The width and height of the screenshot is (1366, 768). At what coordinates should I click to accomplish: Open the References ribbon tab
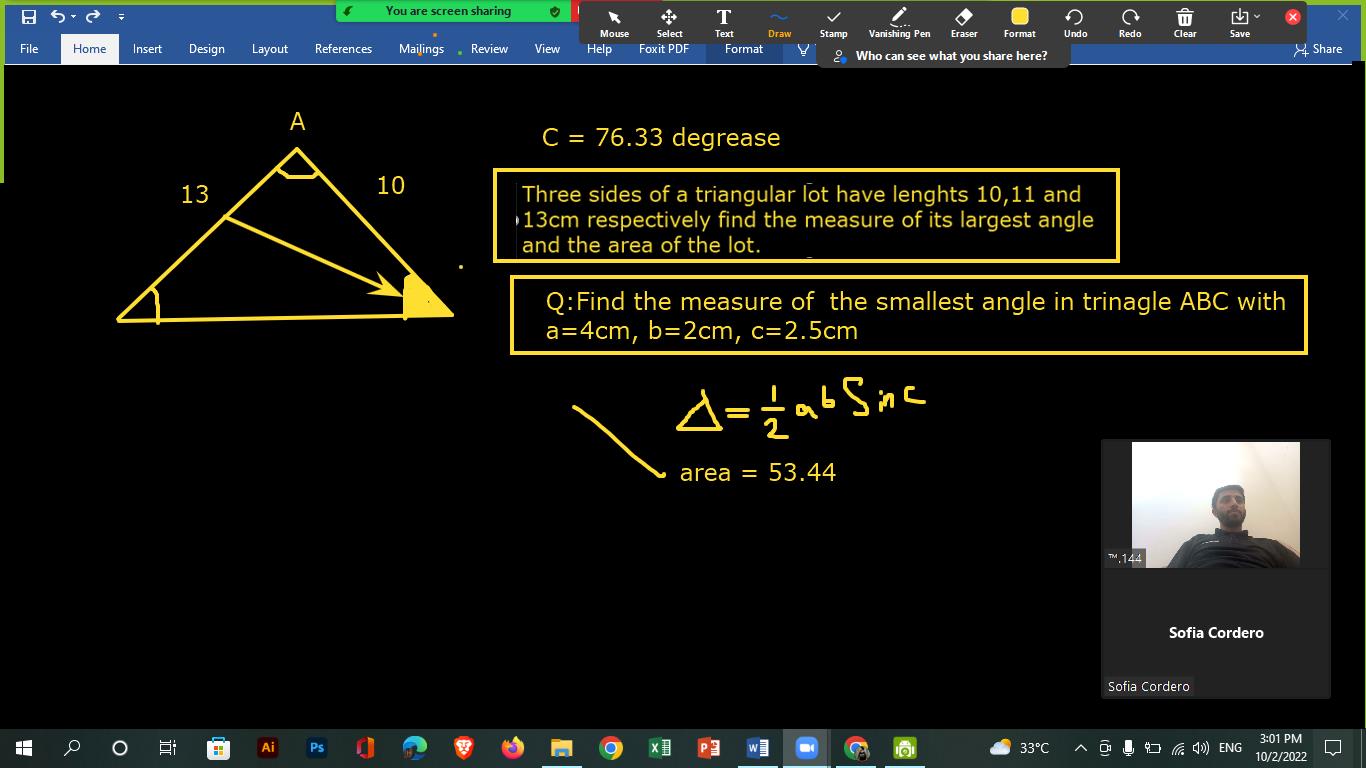tap(343, 49)
